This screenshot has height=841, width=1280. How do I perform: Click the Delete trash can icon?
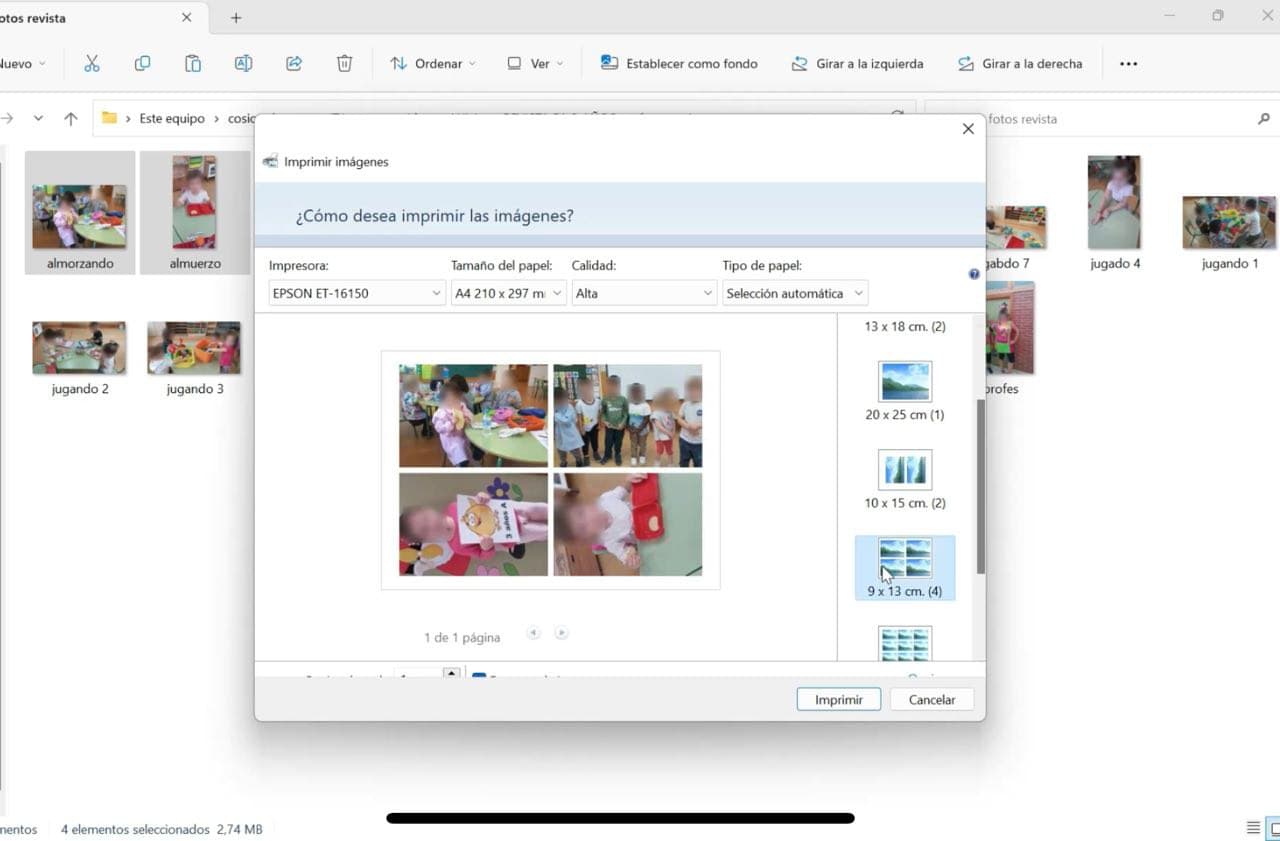(344, 63)
